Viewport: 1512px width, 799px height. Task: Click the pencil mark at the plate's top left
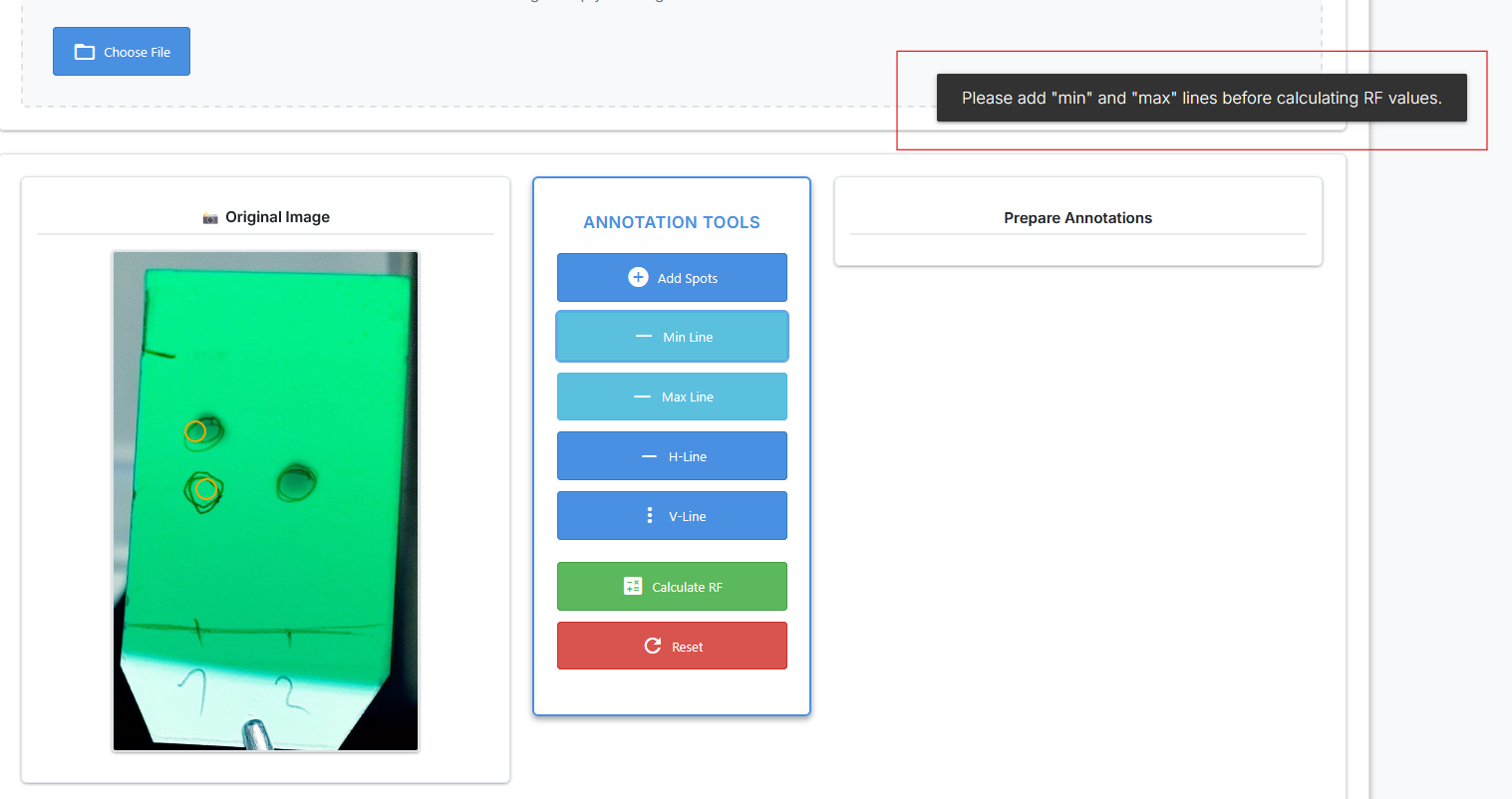(158, 354)
